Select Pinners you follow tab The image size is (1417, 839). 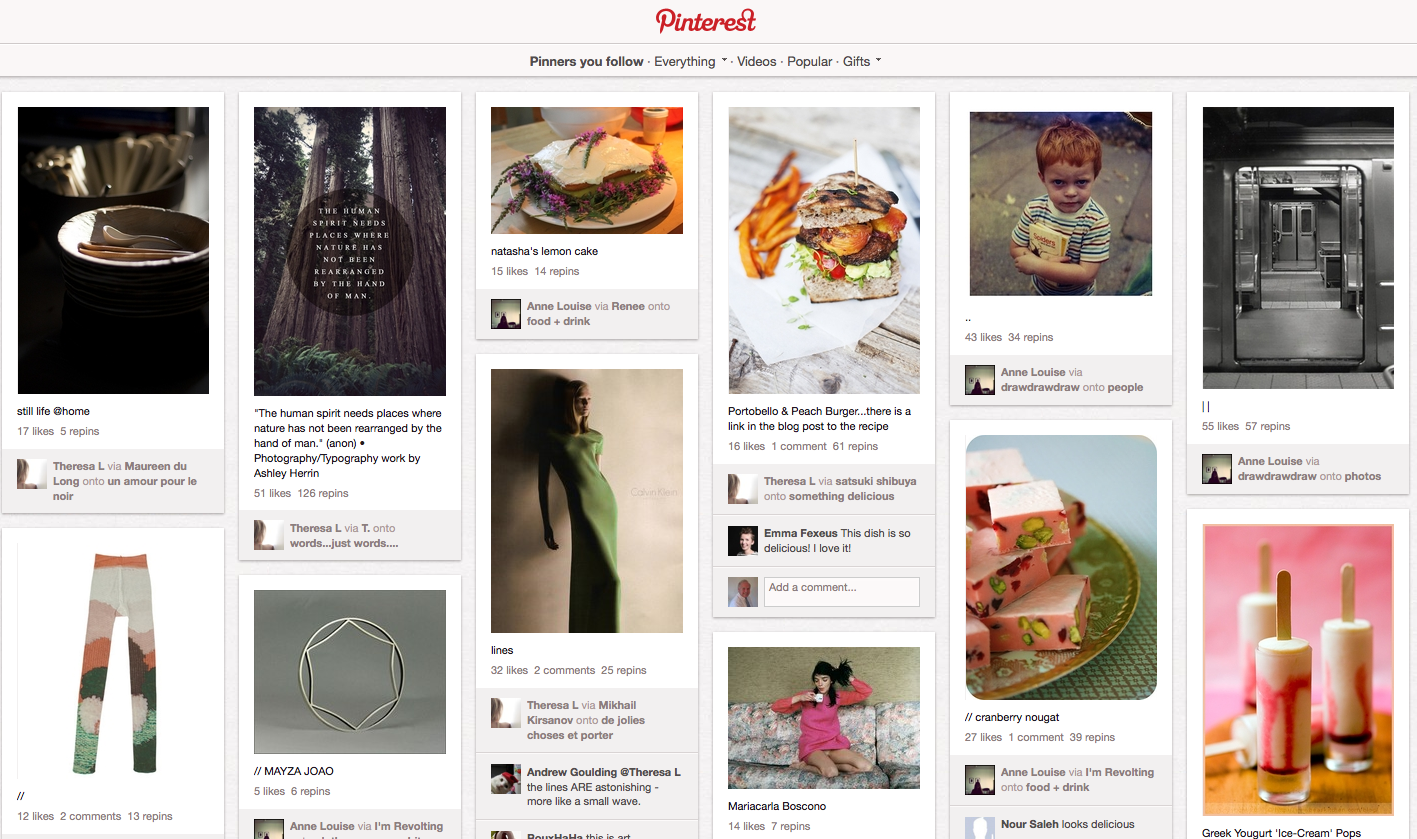click(x=587, y=61)
